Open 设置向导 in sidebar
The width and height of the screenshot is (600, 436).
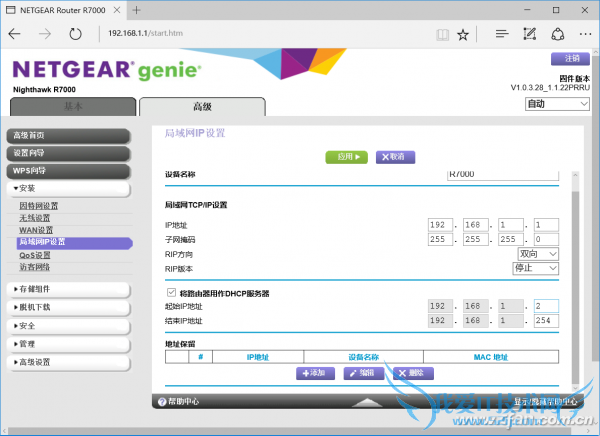tap(68, 153)
